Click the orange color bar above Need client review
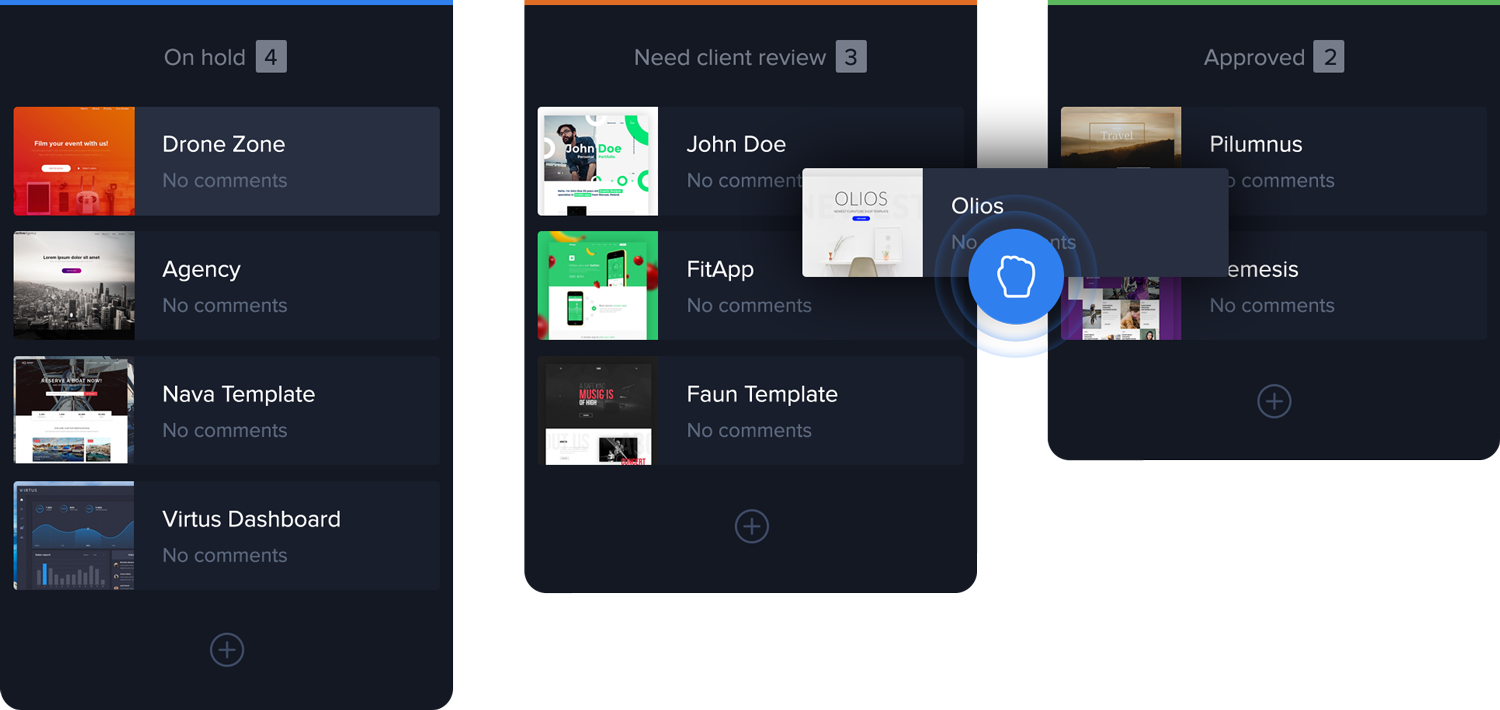This screenshot has width=1500, height=710. click(751, 2)
